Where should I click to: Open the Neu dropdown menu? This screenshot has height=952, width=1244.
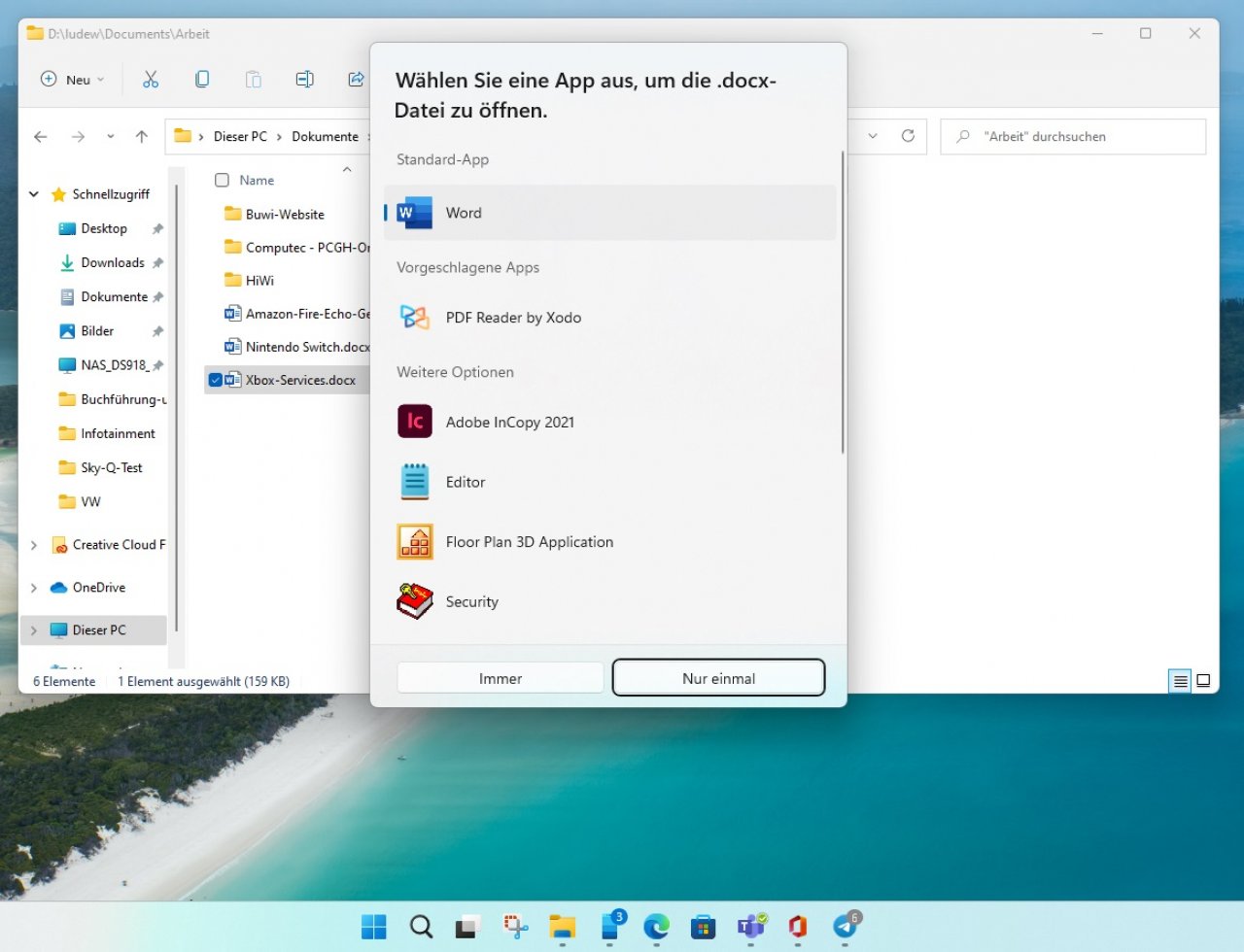pos(72,80)
